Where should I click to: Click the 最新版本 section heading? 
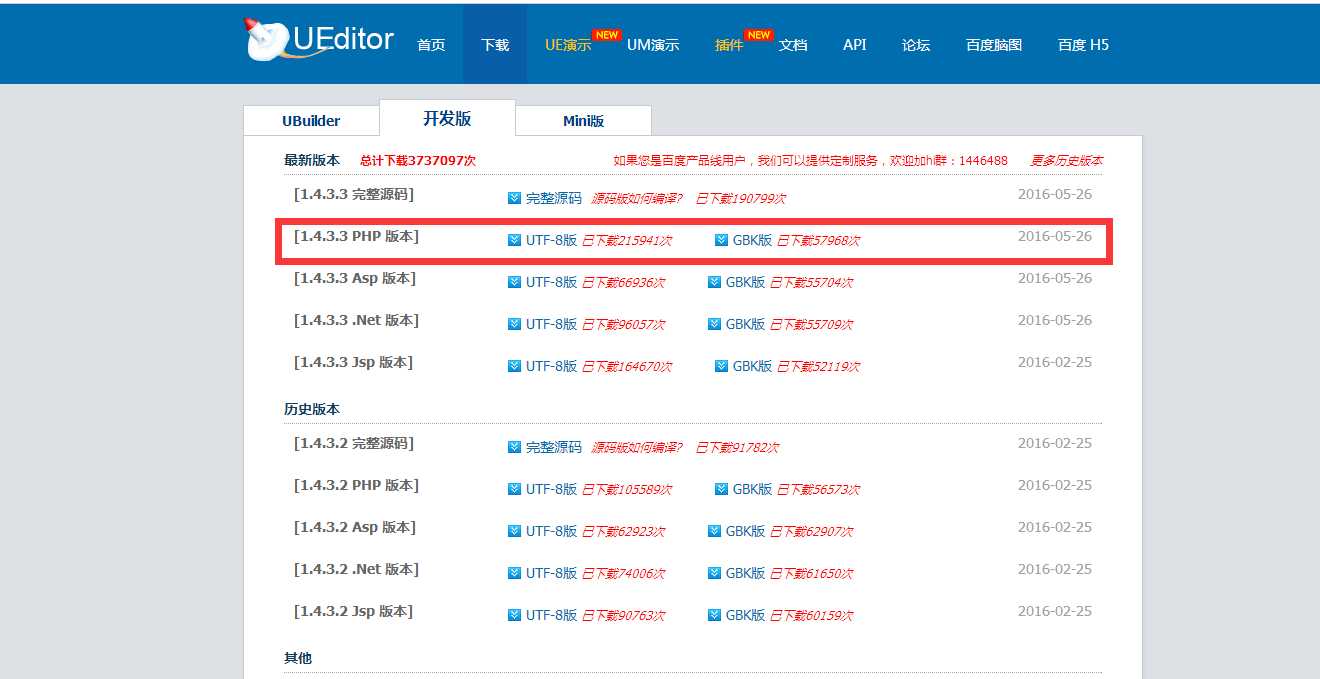click(312, 160)
